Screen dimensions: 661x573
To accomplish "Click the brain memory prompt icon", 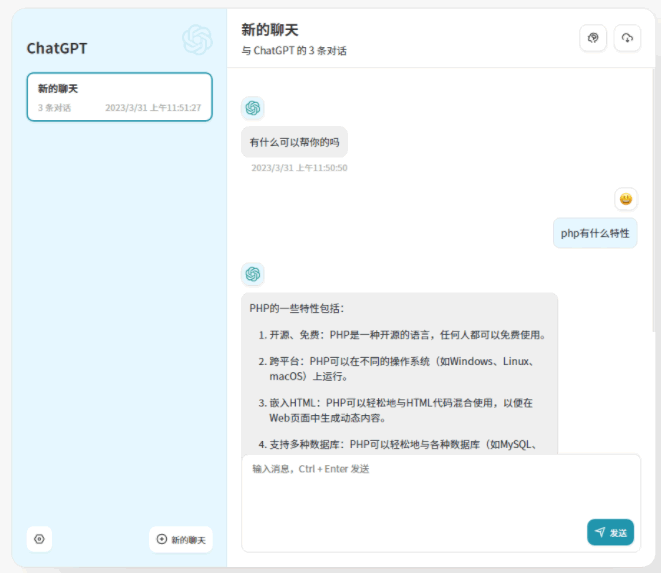I will point(593,38).
